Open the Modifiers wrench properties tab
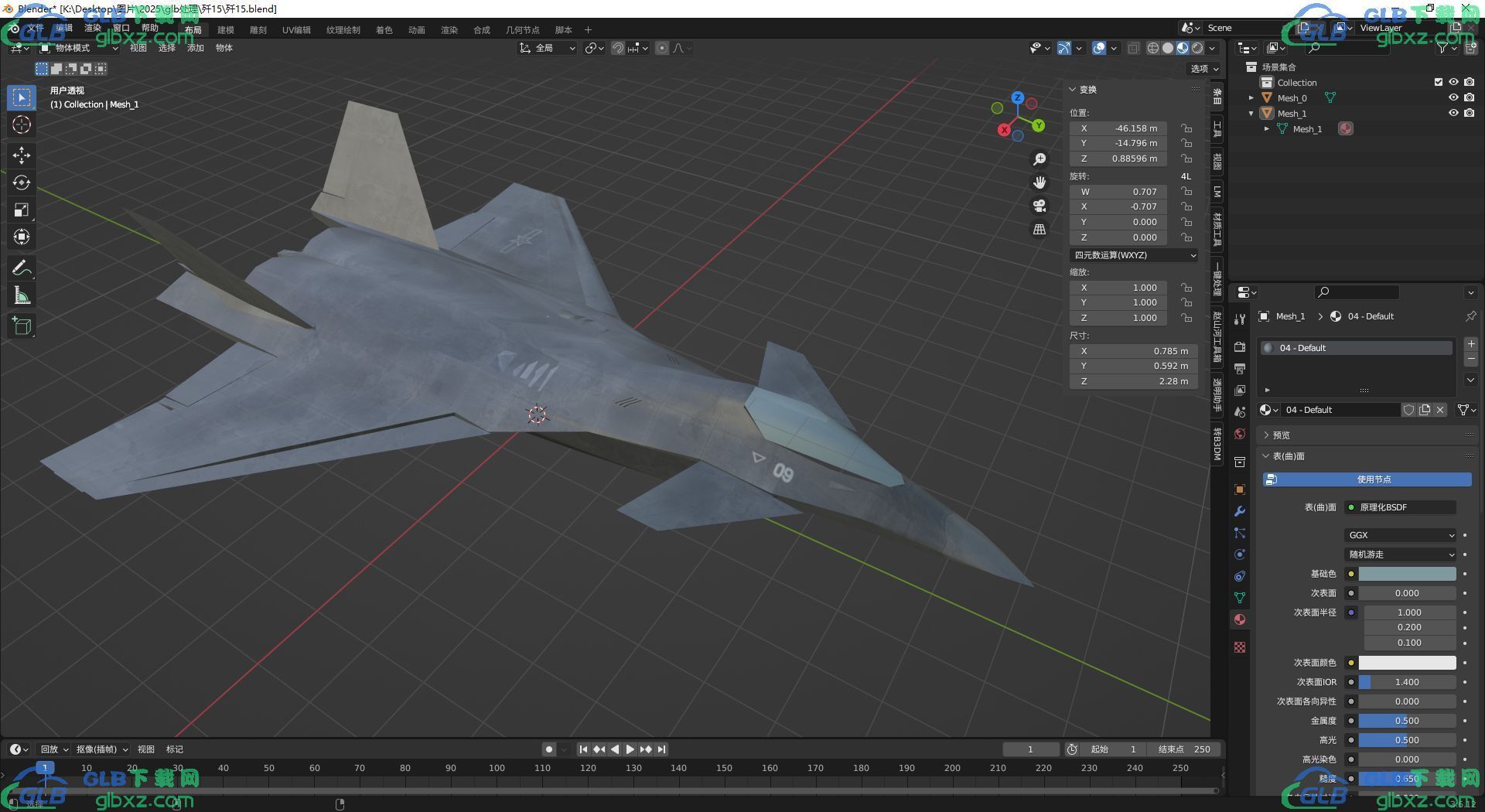 (1240, 511)
